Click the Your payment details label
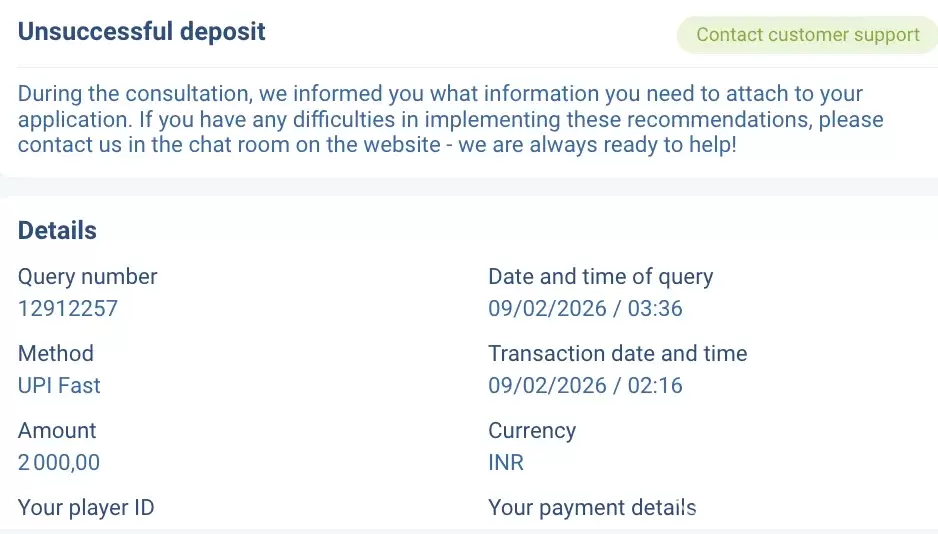Image resolution: width=938 pixels, height=534 pixels. point(592,507)
